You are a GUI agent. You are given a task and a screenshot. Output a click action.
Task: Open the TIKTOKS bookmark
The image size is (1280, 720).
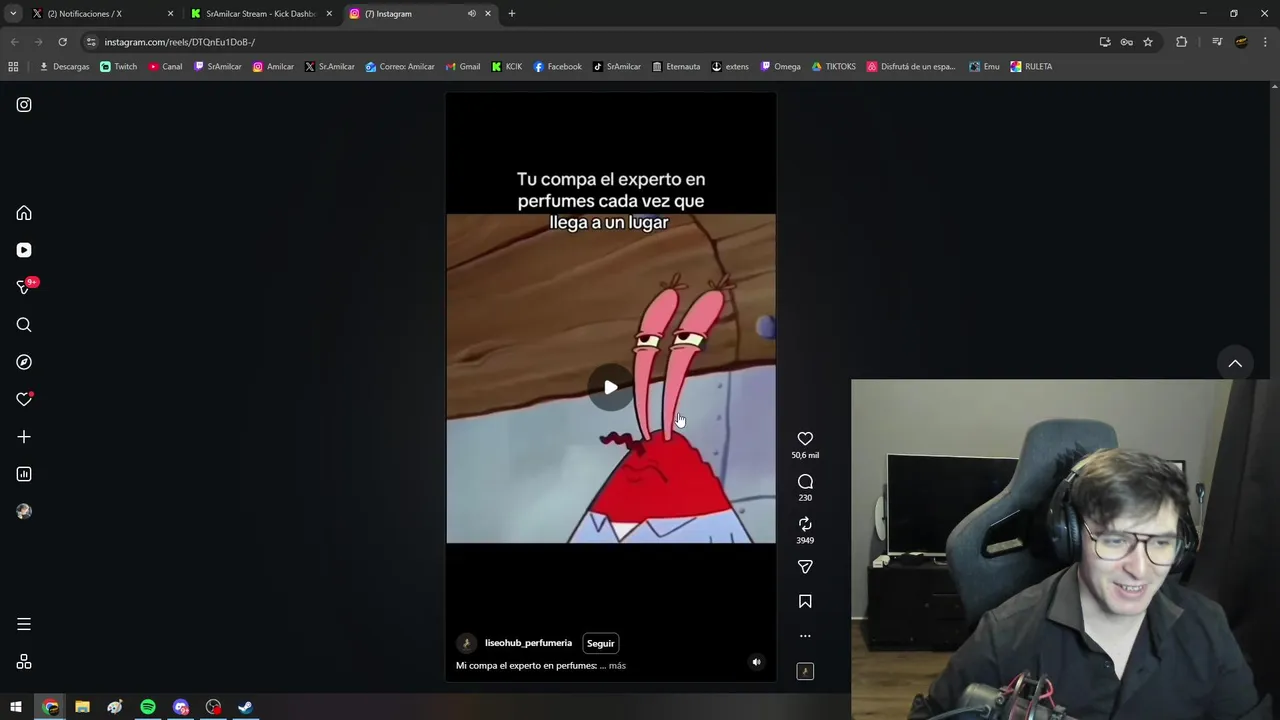tap(834, 67)
